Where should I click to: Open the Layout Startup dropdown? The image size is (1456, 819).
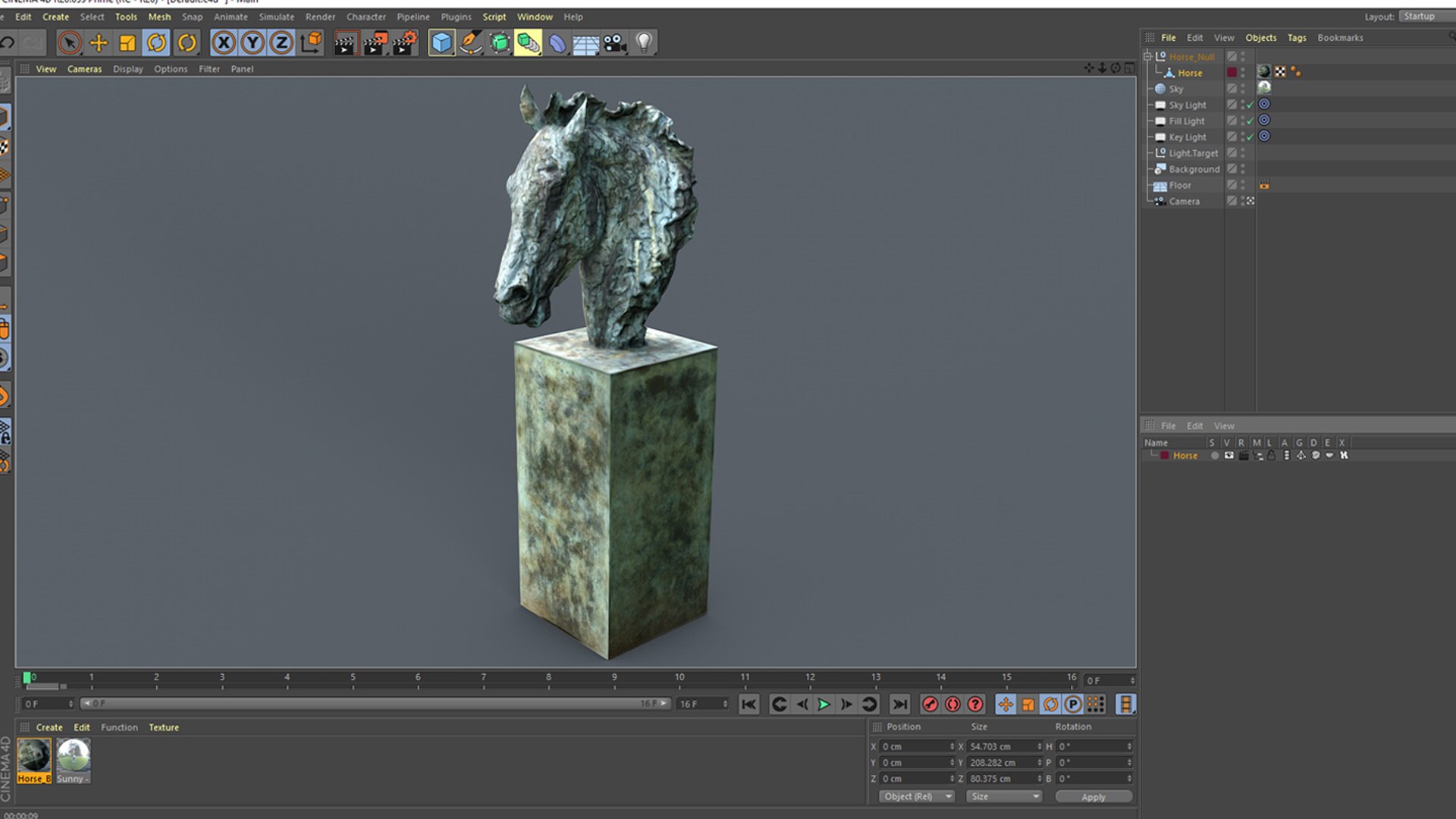pyautogui.click(x=1426, y=17)
